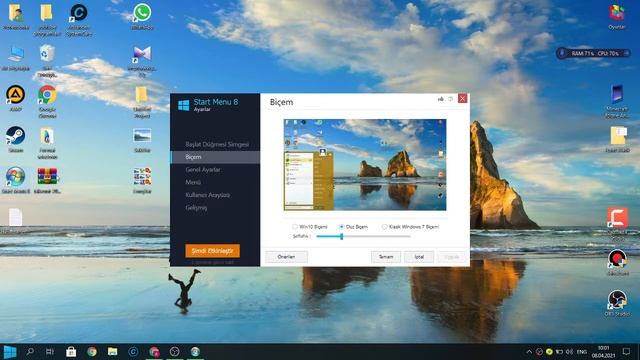The image size is (640, 360).
Task: Close the Start Menu 8 settings dialog
Action: (x=462, y=98)
